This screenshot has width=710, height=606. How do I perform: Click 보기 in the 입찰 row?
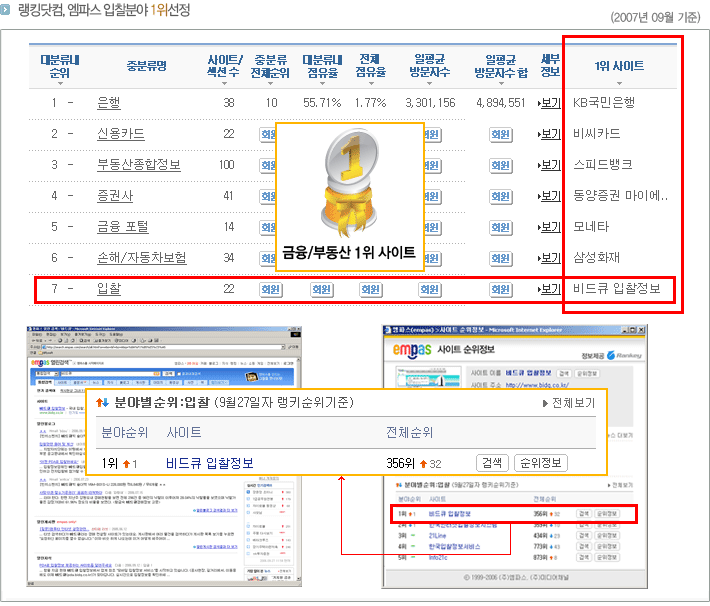[551, 289]
